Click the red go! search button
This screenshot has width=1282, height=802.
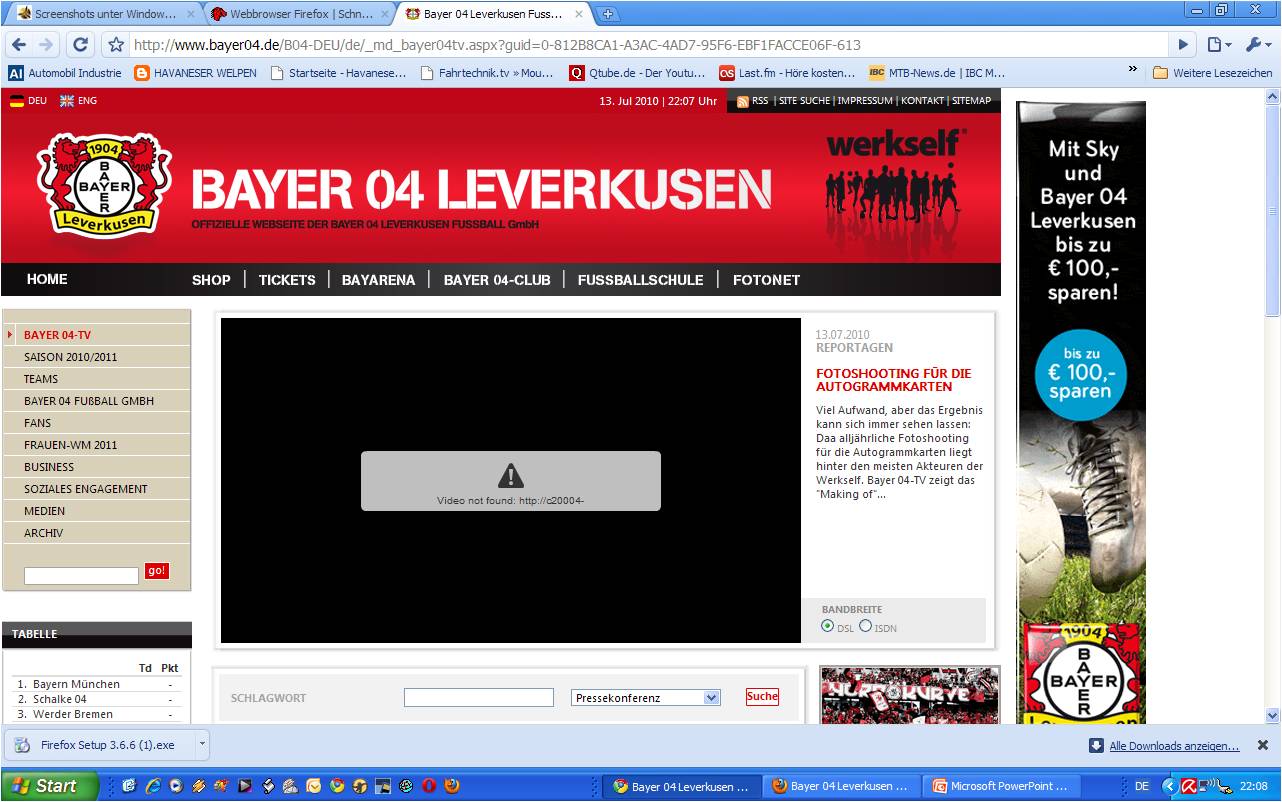pos(157,571)
